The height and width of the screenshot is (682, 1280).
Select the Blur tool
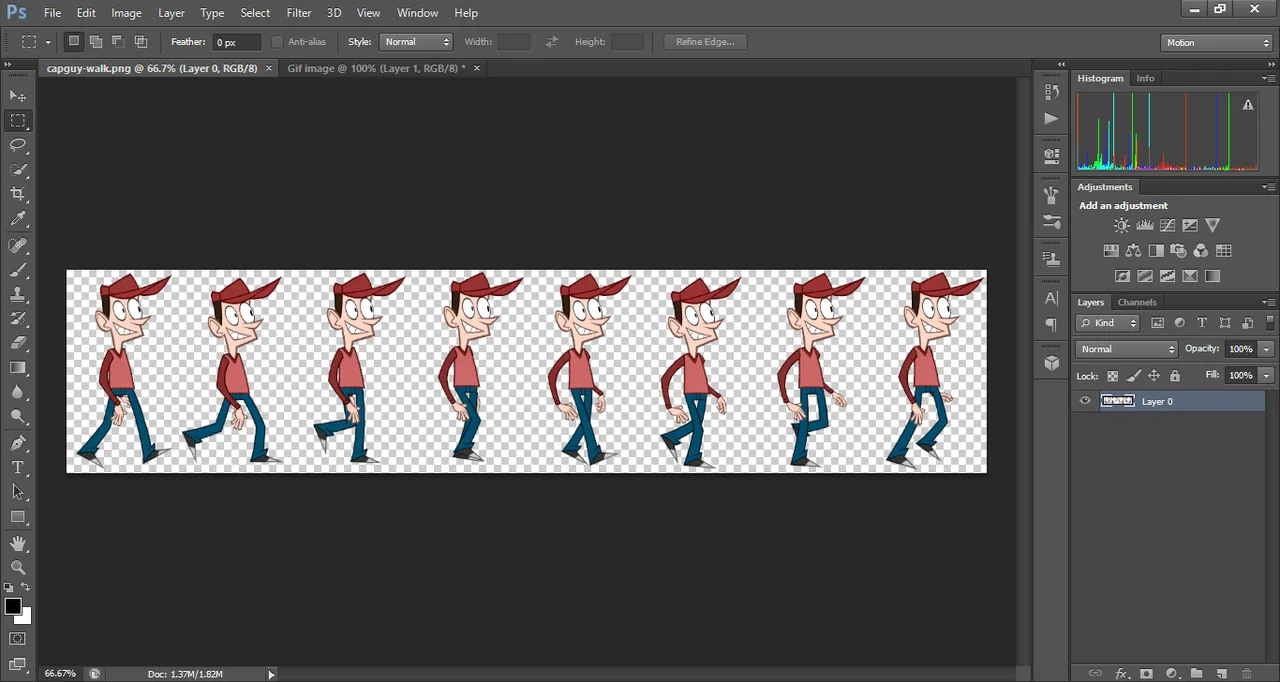tap(18, 392)
